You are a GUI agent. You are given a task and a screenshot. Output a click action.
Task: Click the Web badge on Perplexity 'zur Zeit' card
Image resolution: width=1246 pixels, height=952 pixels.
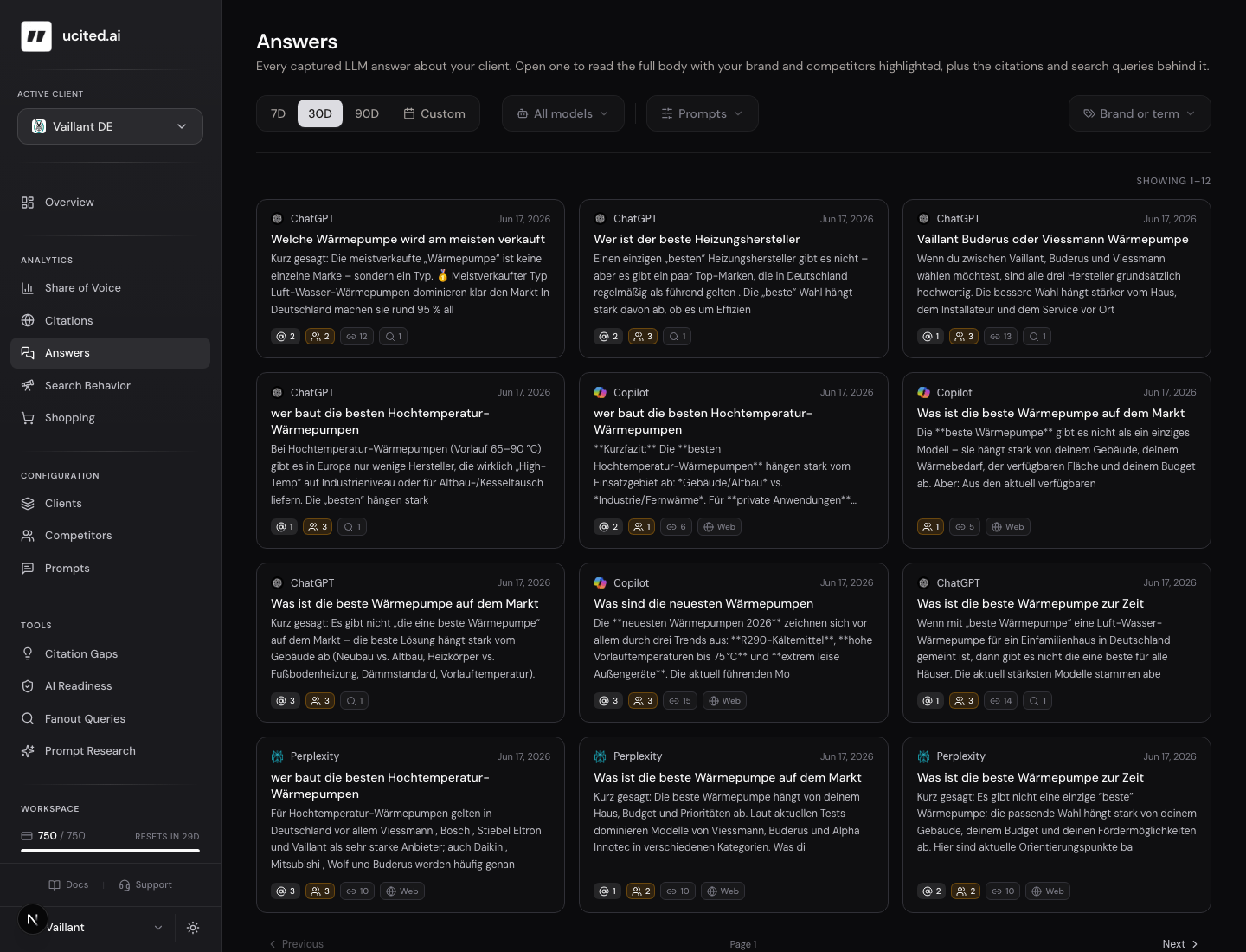point(1047,891)
